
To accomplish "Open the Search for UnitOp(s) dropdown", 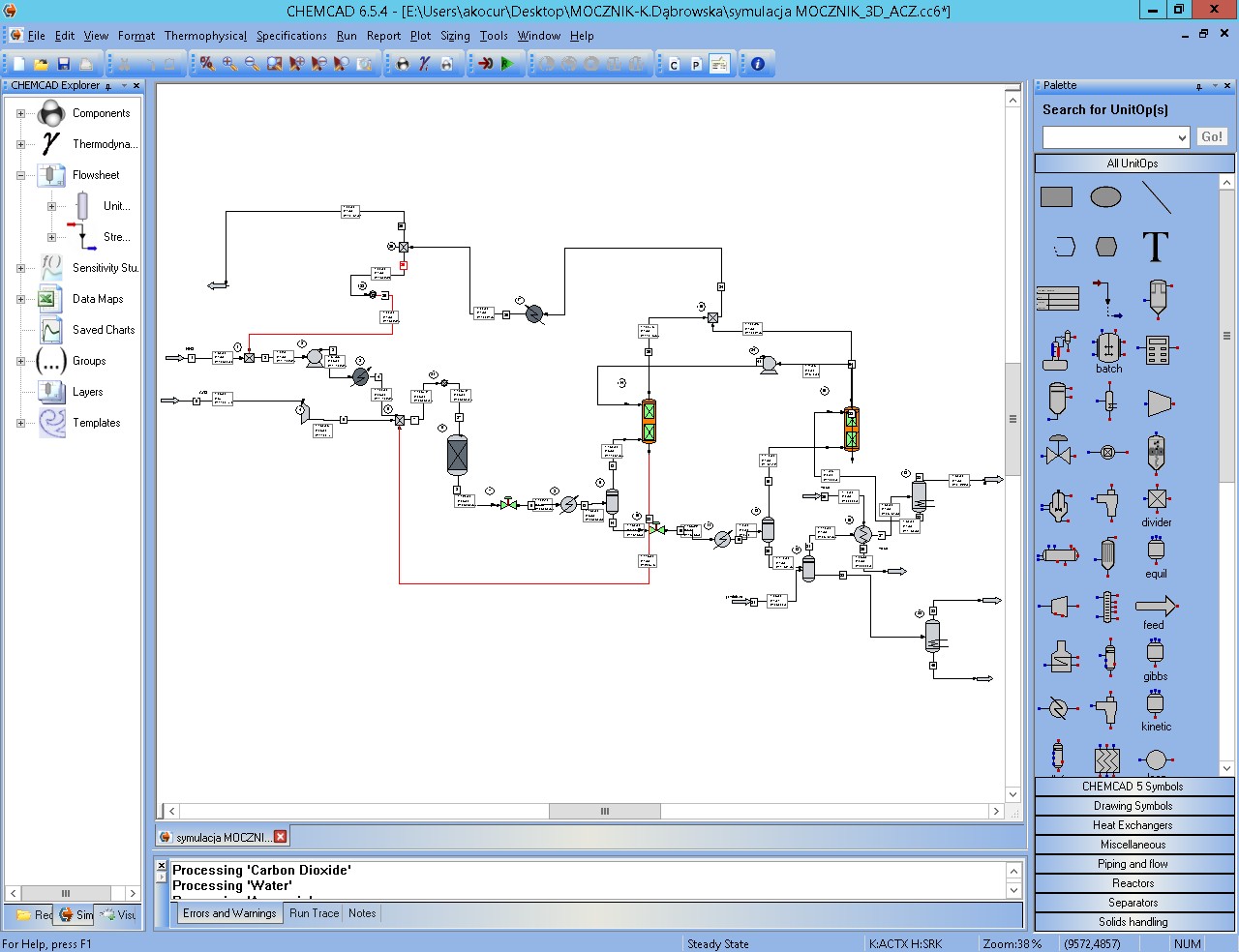I will click(1182, 137).
